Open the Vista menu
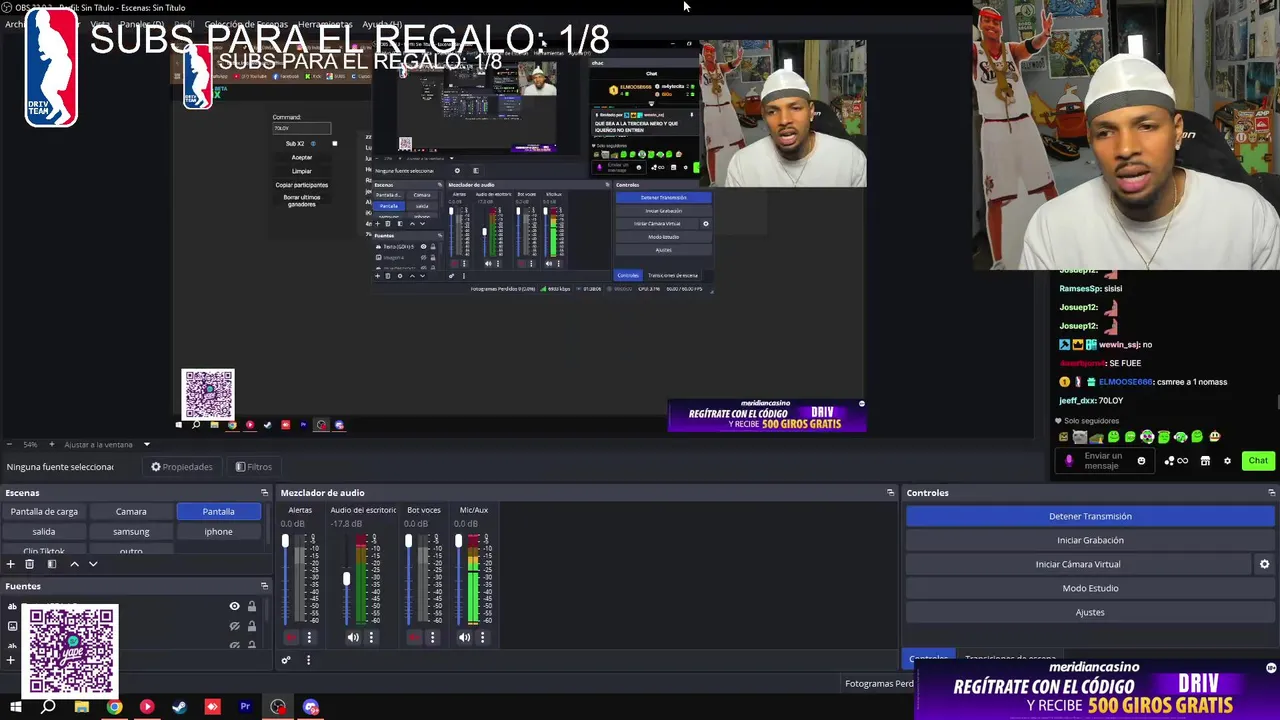 (100, 24)
